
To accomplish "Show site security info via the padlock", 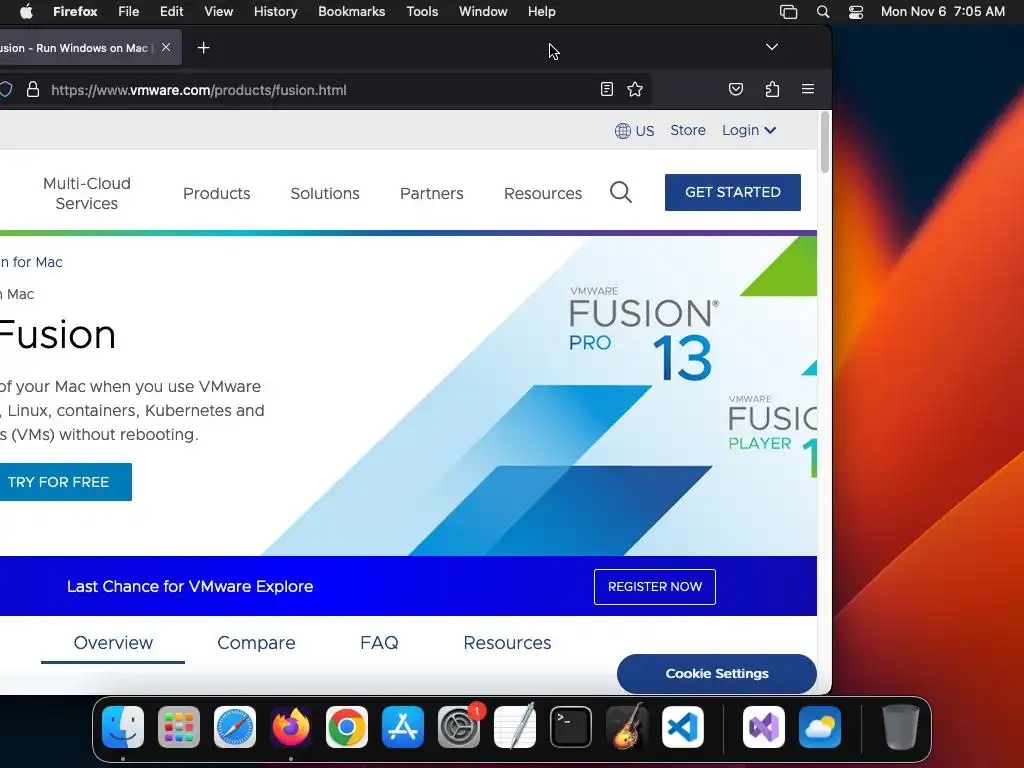I will point(33,89).
